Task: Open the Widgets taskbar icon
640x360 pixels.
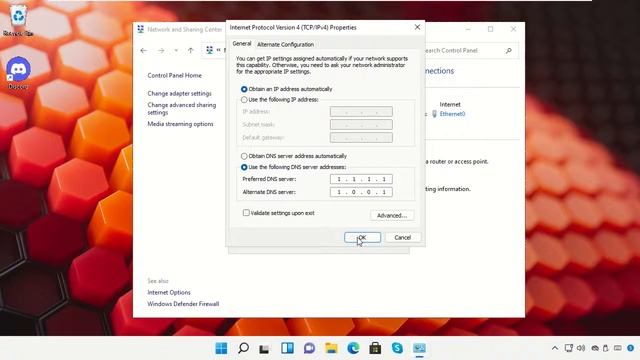Action: 287,348
